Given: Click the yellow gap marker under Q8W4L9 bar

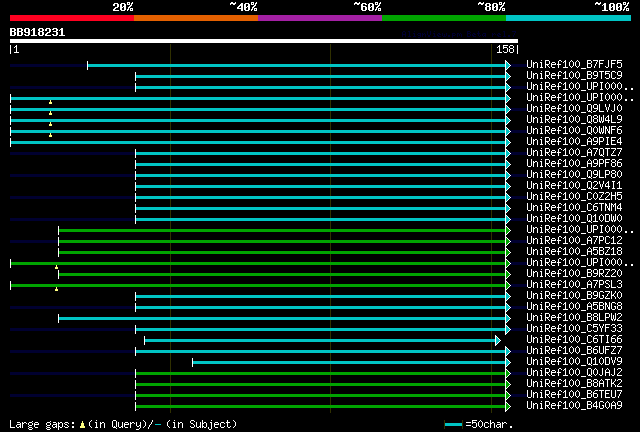Looking at the screenshot, I should 51,124.
